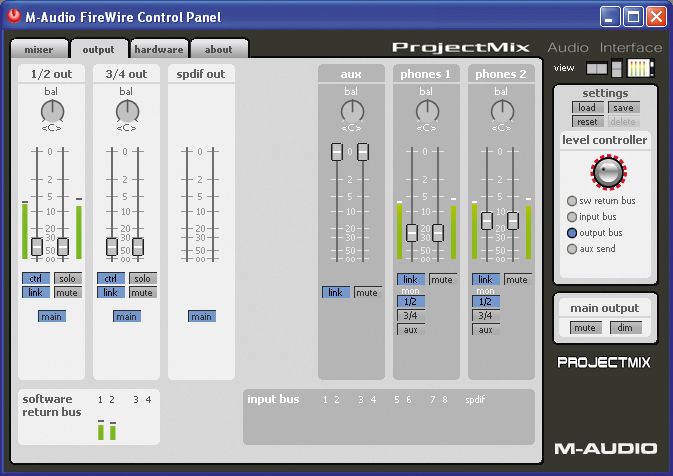The width and height of the screenshot is (673, 476).
Task: Click the spdif label in input bus
Action: tap(475, 400)
